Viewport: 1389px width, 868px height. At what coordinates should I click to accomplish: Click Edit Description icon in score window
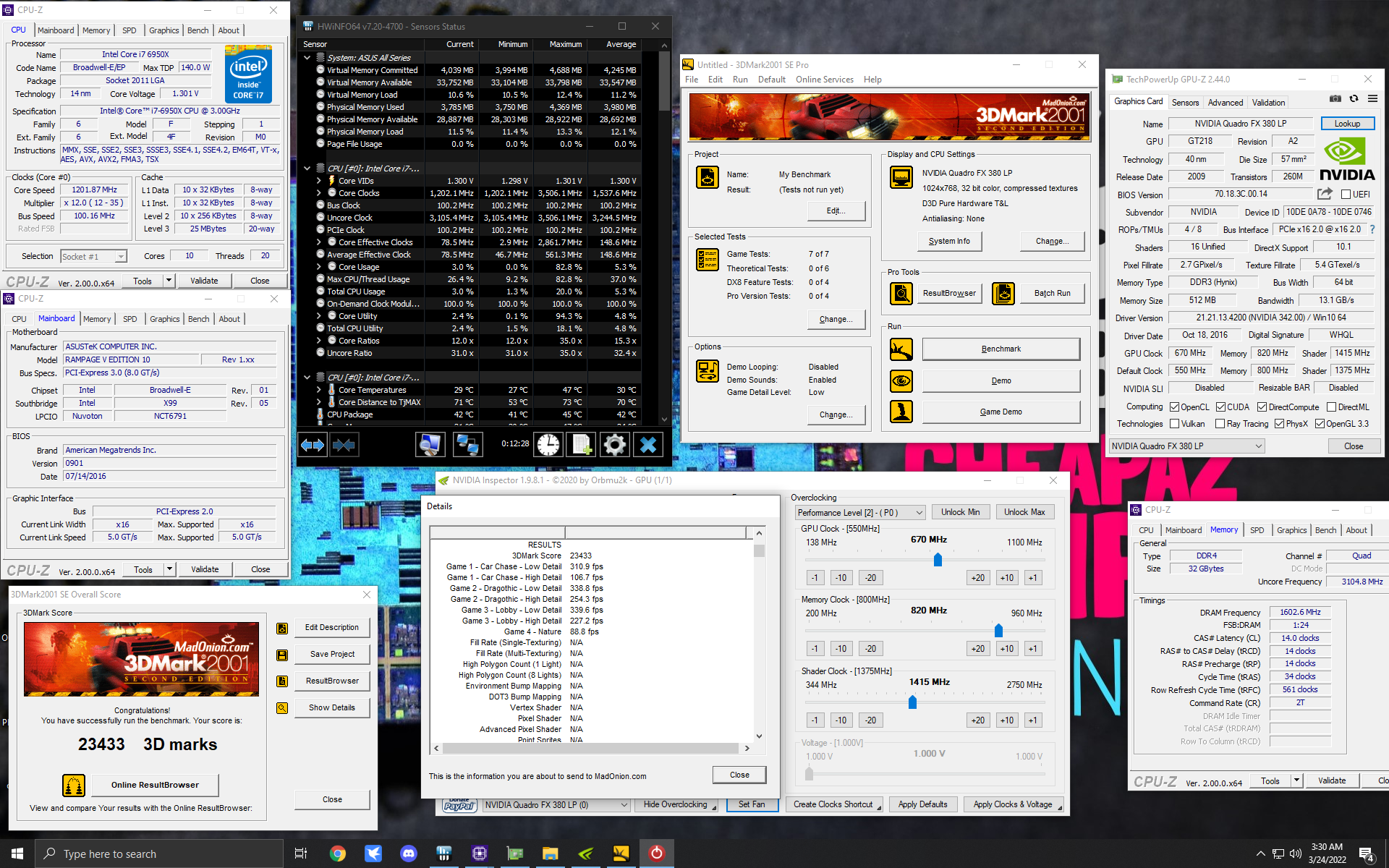[282, 629]
